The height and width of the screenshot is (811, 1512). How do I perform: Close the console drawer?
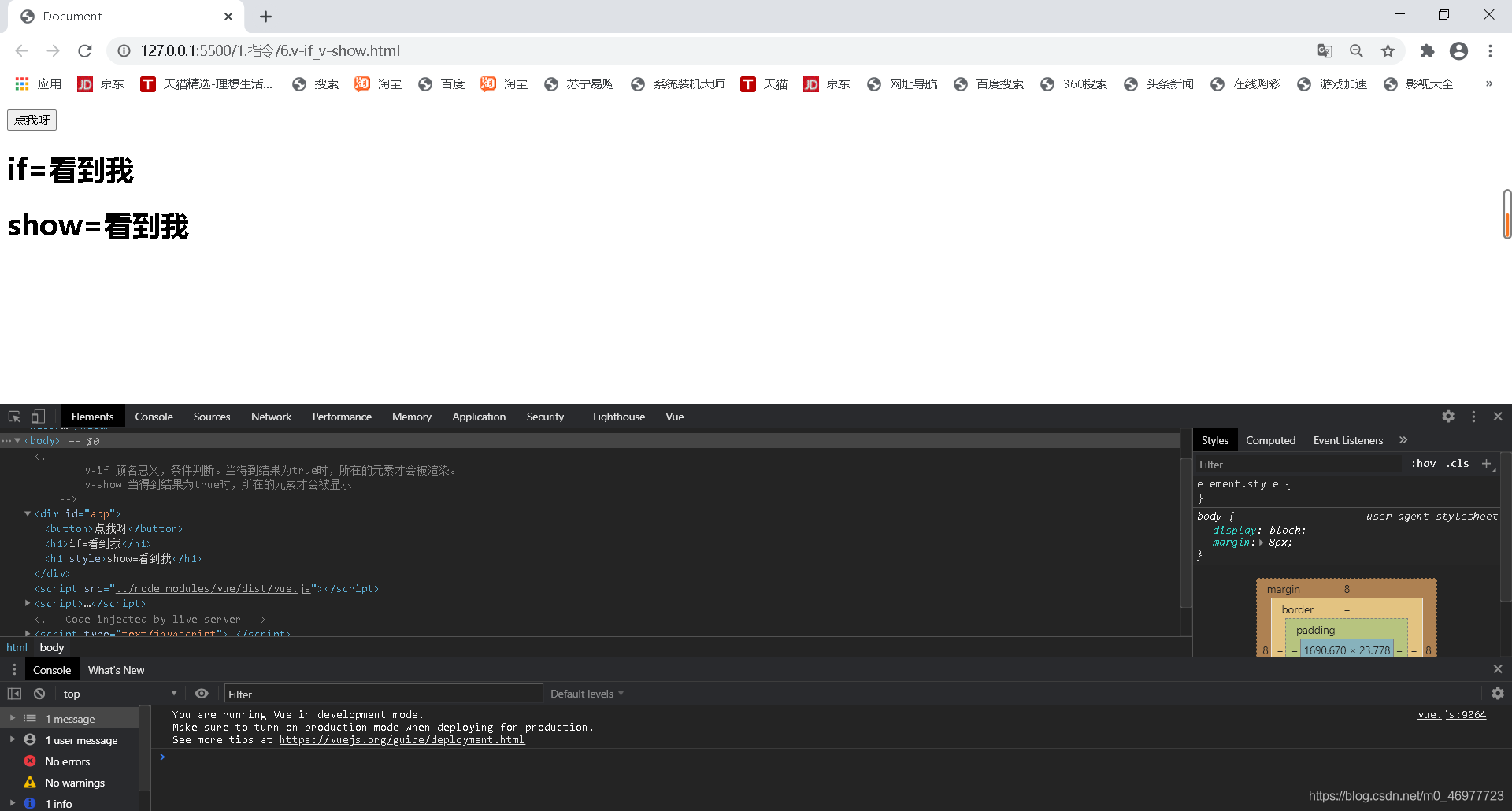tap(1498, 669)
